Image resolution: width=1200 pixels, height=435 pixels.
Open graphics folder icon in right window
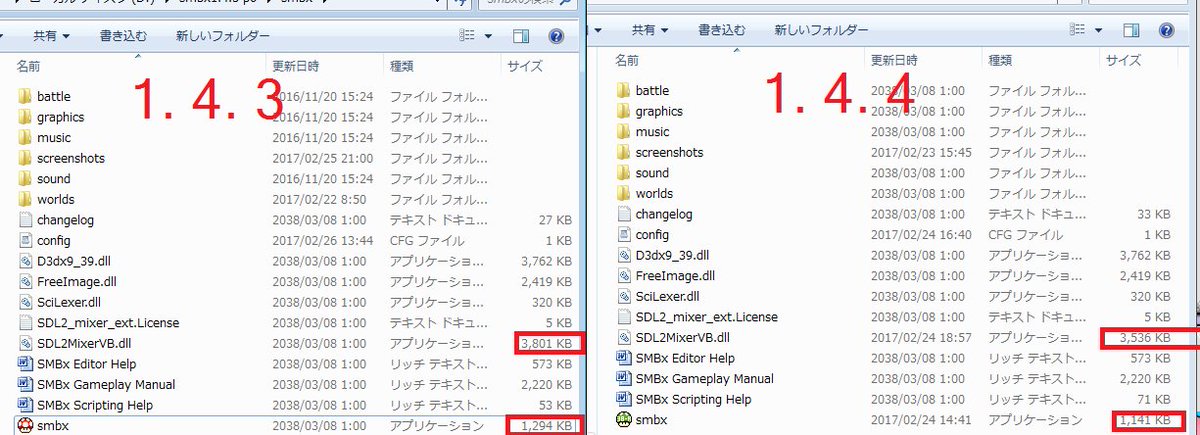[623, 112]
